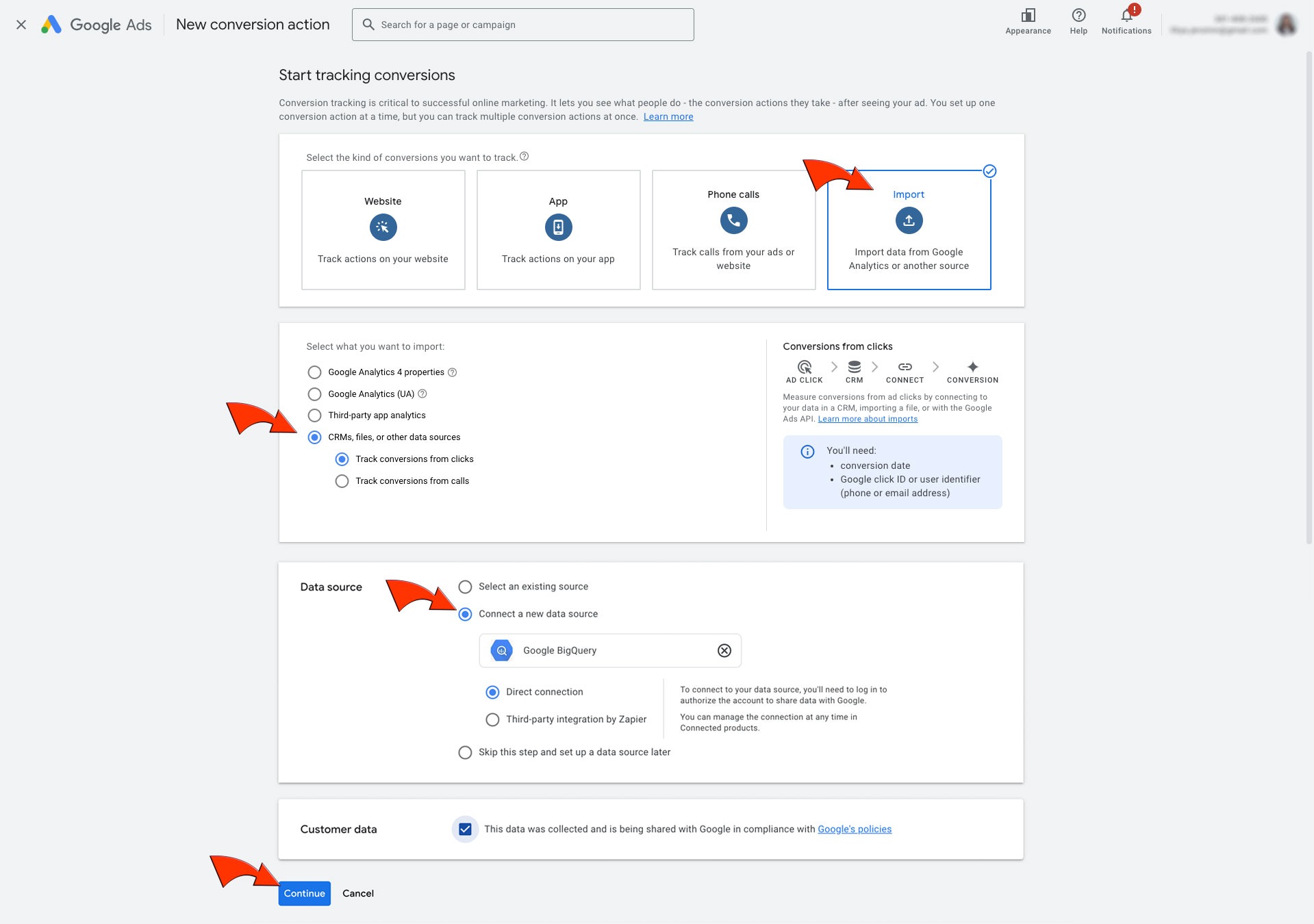Click the Website cursor click icon
The image size is (1314, 924).
point(383,227)
